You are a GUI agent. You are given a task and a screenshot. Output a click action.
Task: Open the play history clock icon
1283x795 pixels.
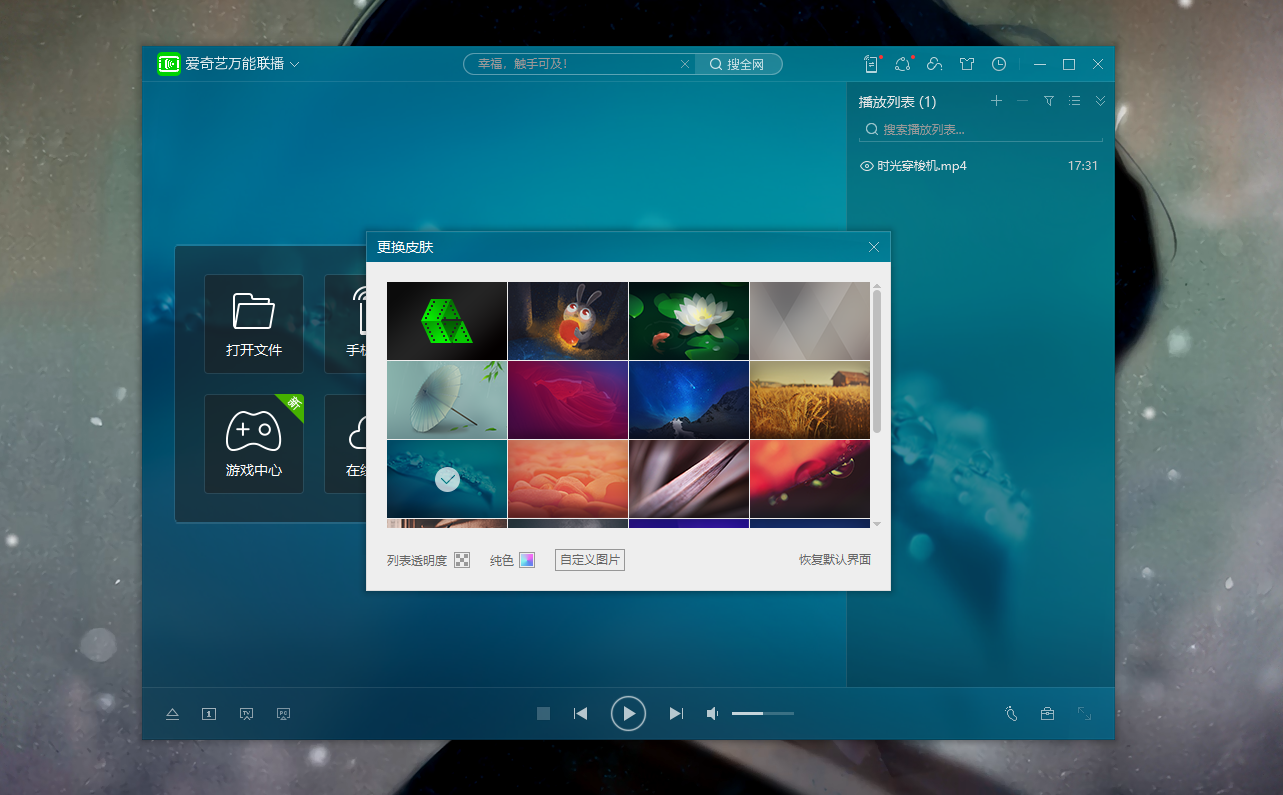[999, 64]
